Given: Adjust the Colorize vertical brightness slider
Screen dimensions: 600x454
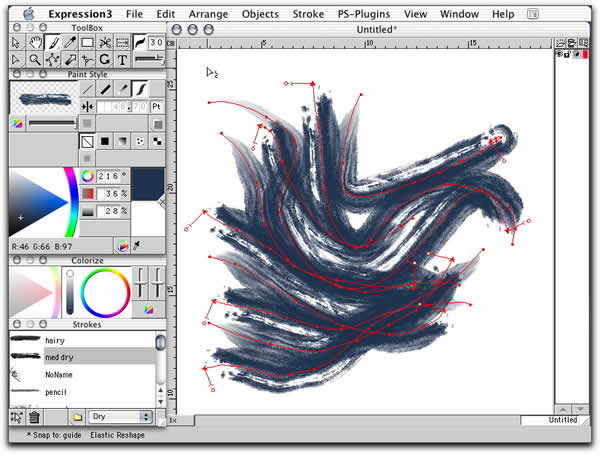Looking at the screenshot, I should [x=70, y=292].
